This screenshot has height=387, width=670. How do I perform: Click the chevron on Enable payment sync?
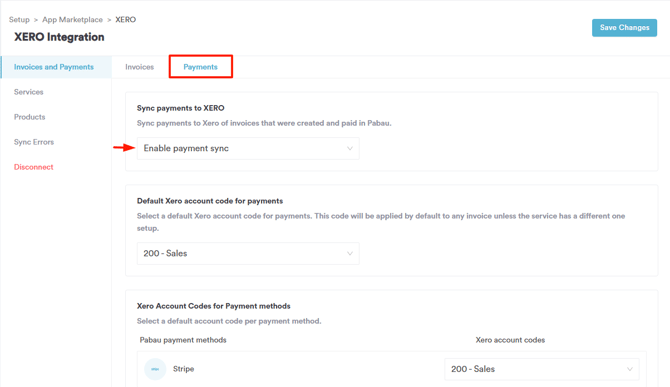pyautogui.click(x=350, y=149)
